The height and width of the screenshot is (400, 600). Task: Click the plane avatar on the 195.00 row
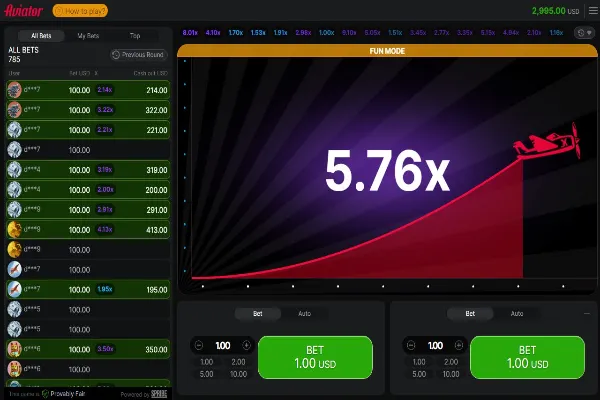coord(15,289)
